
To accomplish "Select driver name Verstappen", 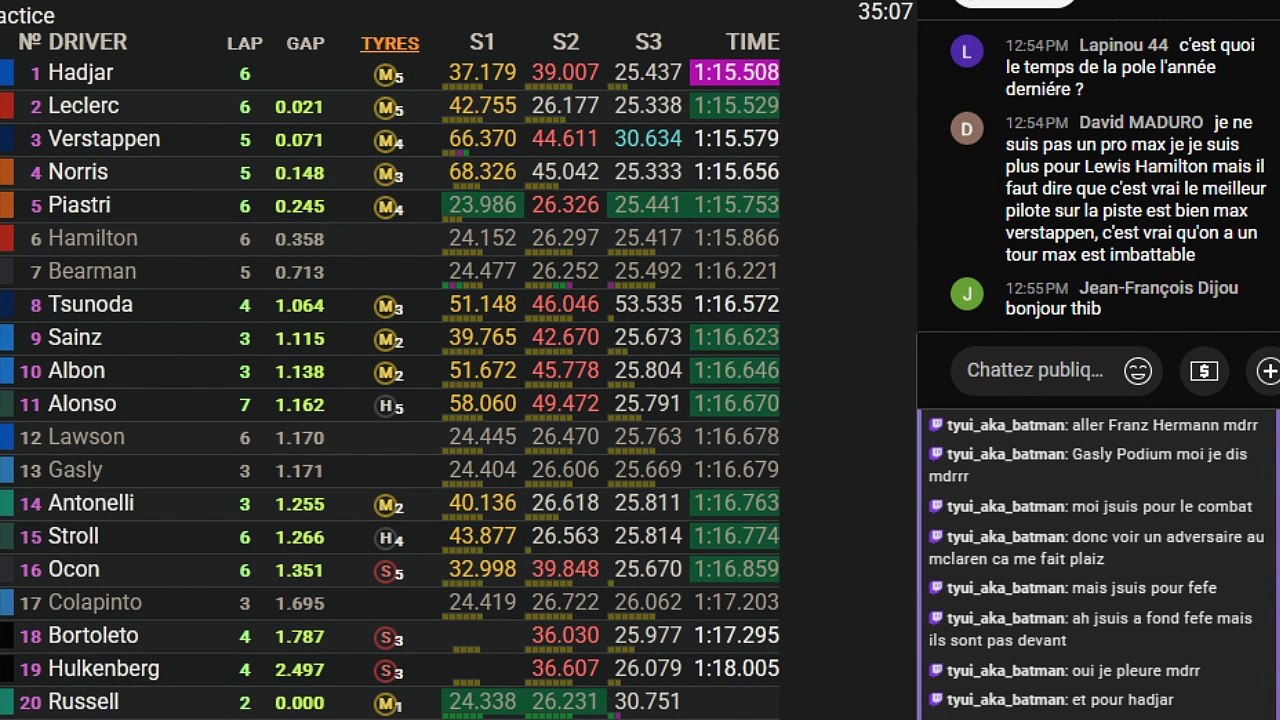I will point(104,138).
